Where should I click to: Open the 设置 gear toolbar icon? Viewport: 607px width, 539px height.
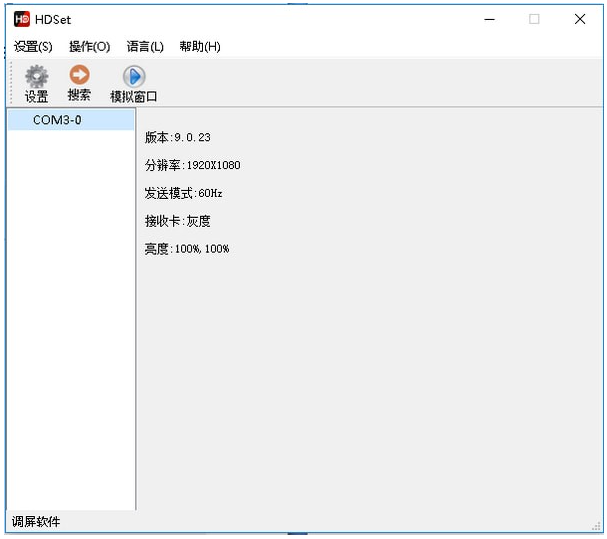(x=37, y=76)
